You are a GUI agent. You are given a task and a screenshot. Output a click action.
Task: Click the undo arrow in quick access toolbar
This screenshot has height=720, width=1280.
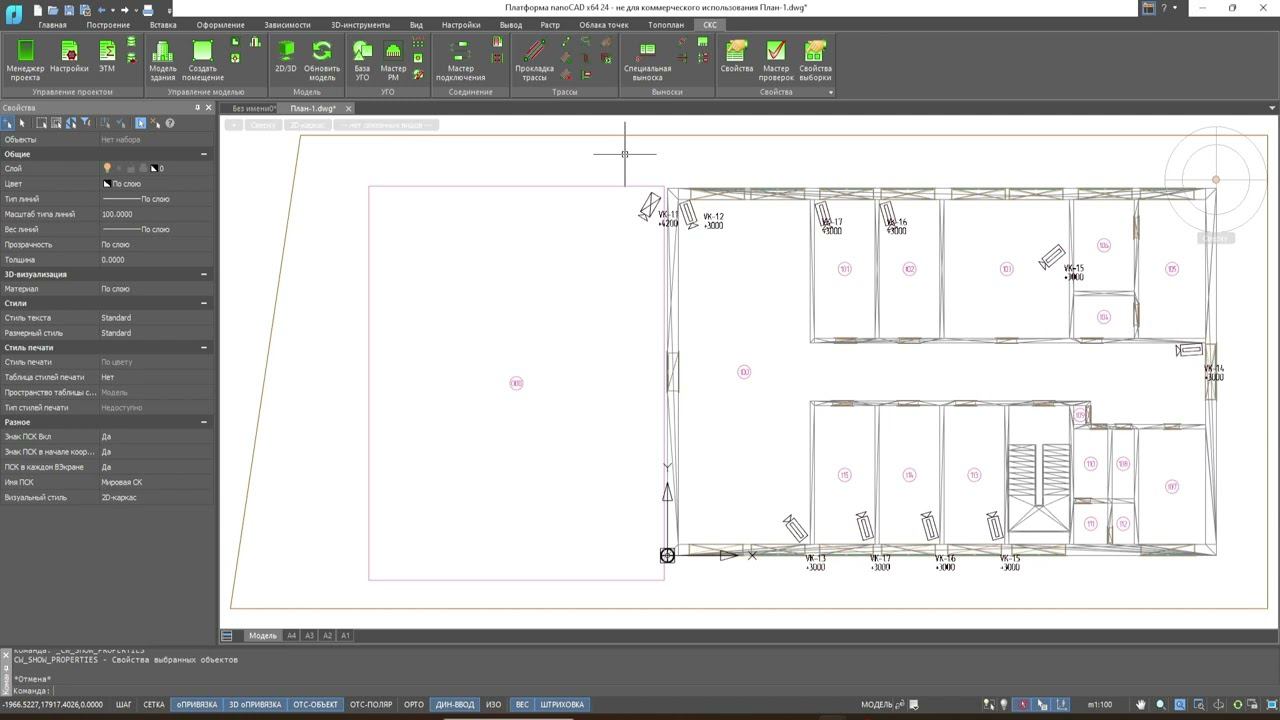point(101,9)
